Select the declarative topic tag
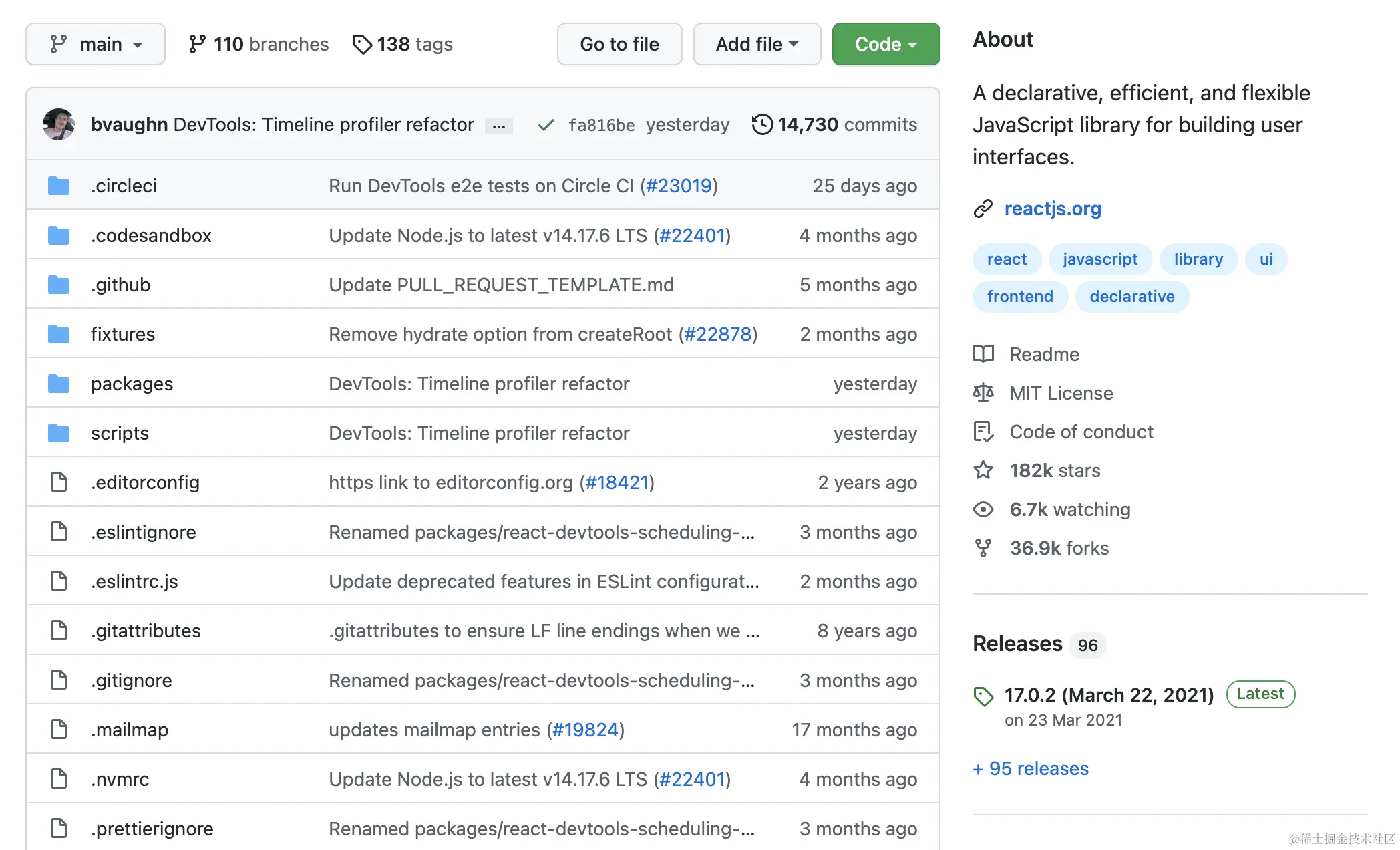The width and height of the screenshot is (1400, 850). [1132, 296]
